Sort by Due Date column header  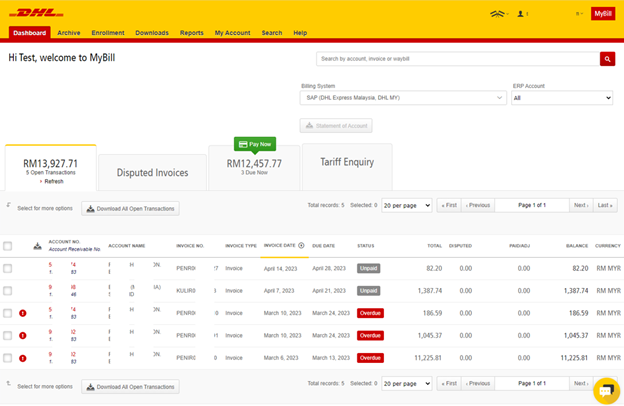[x=323, y=246]
